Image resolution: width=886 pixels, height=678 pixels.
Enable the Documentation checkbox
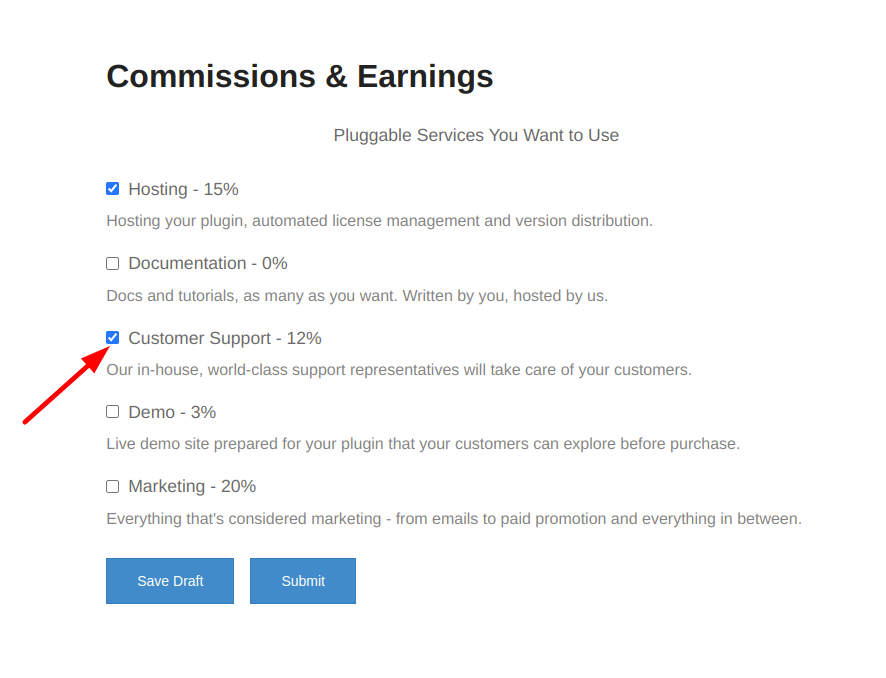pos(112,263)
